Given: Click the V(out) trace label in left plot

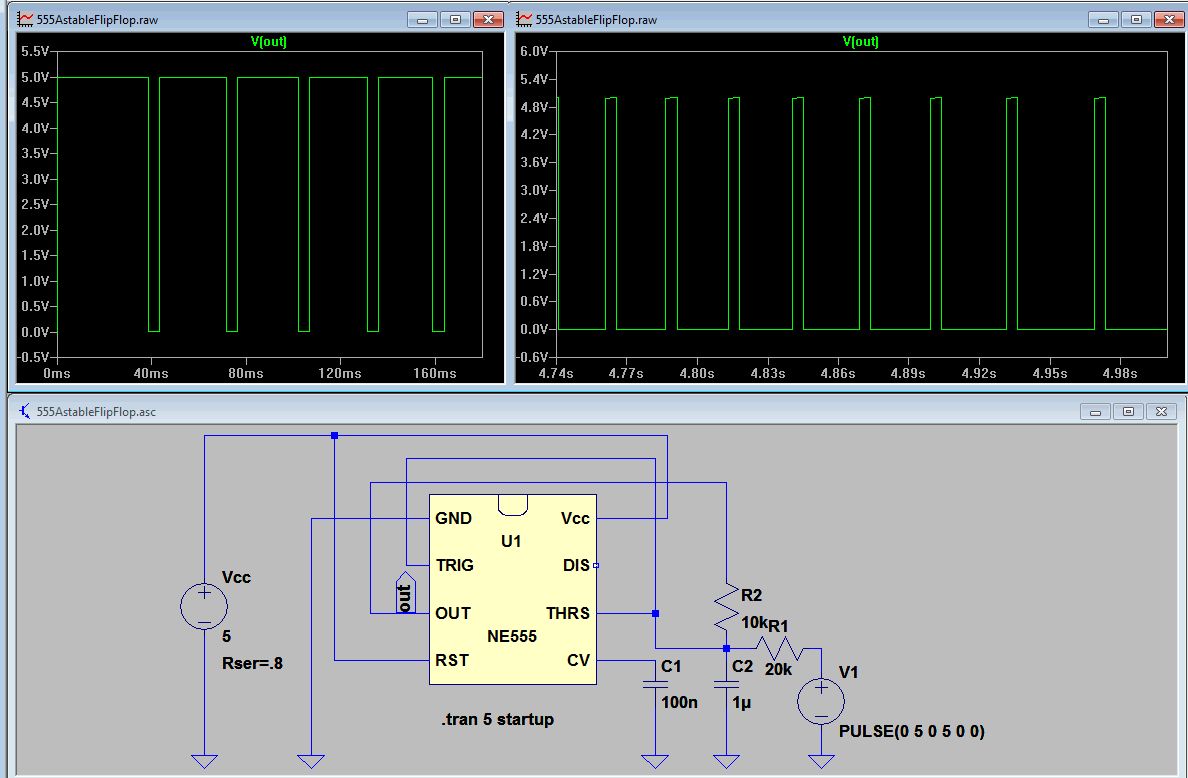Looking at the screenshot, I should pyautogui.click(x=268, y=42).
